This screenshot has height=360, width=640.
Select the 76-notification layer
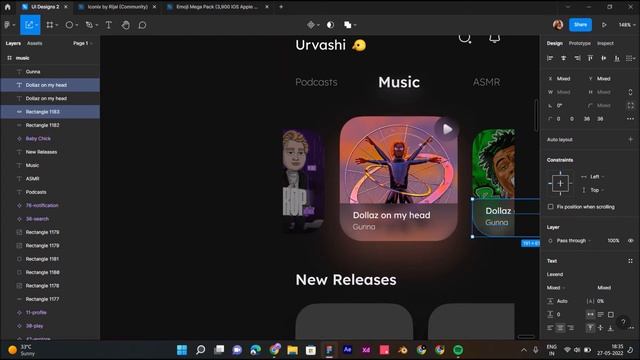[50, 206]
